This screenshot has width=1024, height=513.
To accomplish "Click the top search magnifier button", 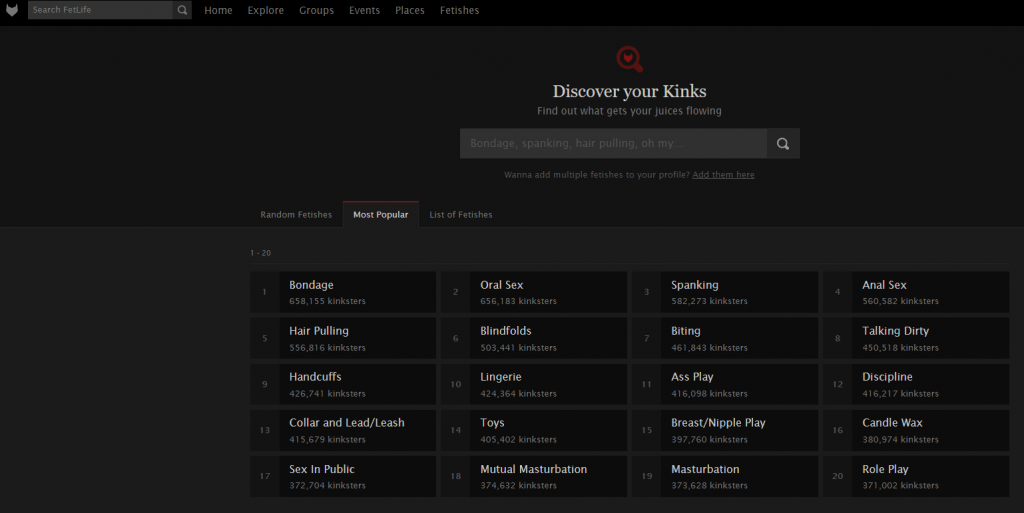I will point(182,10).
